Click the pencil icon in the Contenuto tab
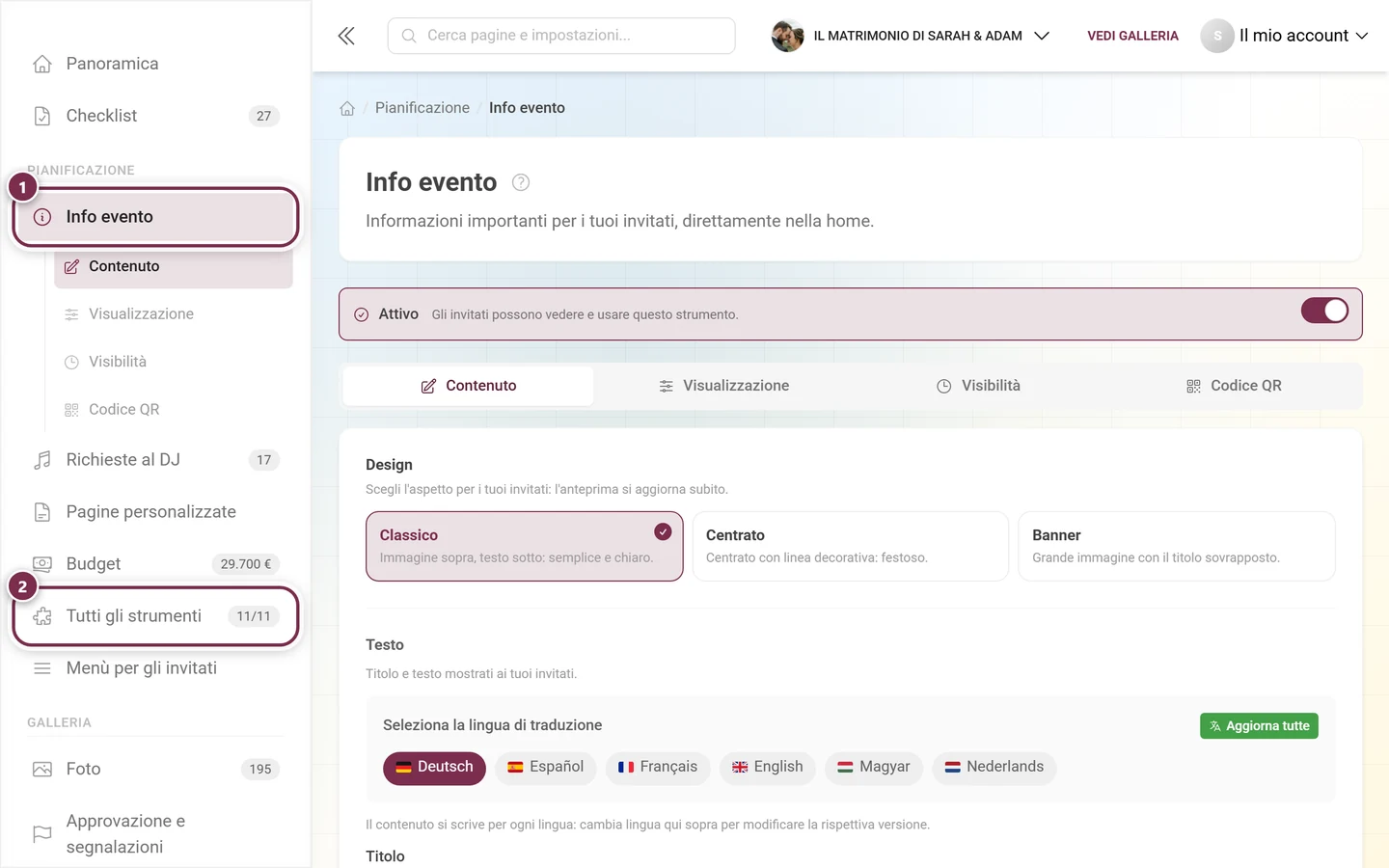1389x868 pixels. [x=428, y=386]
